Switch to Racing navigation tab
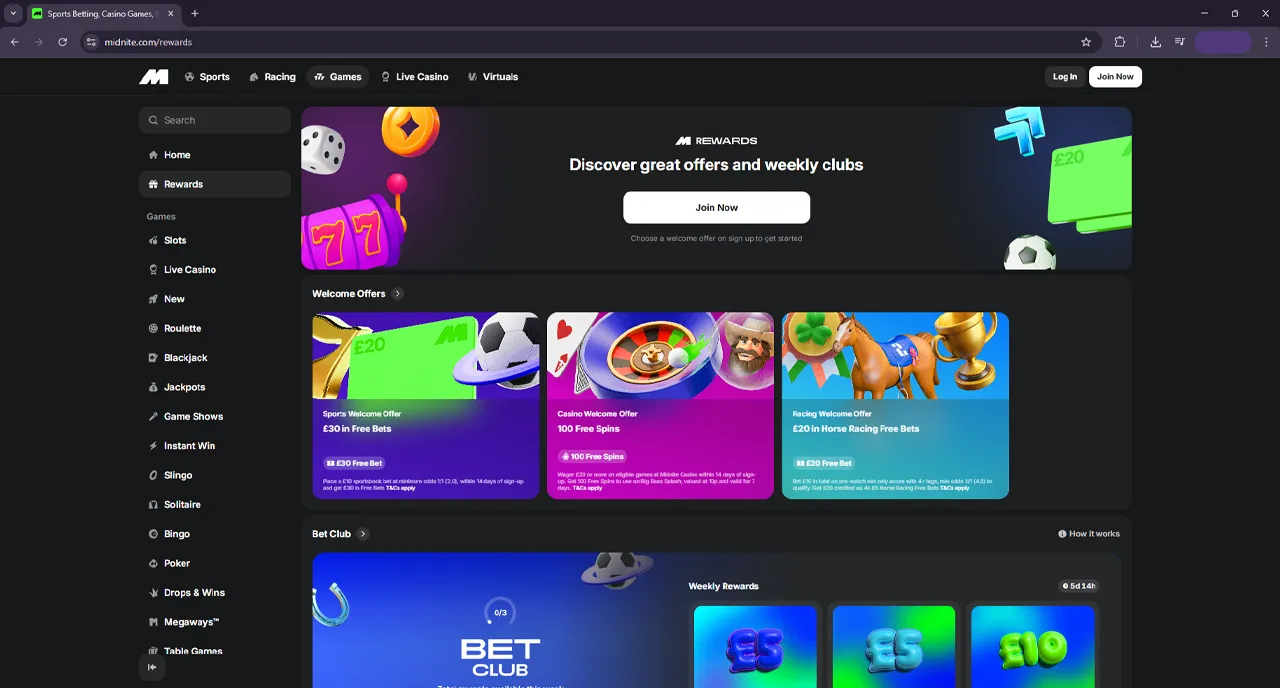The height and width of the screenshot is (688, 1280). 272,77
